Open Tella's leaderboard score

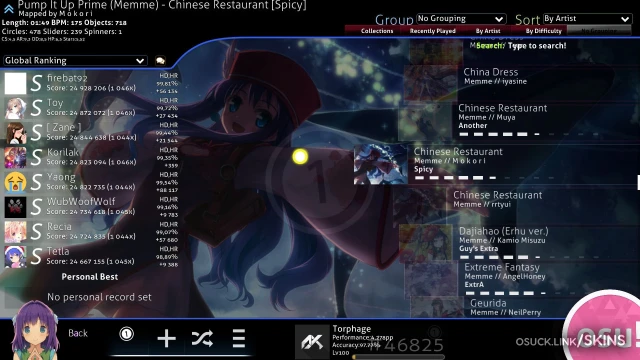coord(91,256)
